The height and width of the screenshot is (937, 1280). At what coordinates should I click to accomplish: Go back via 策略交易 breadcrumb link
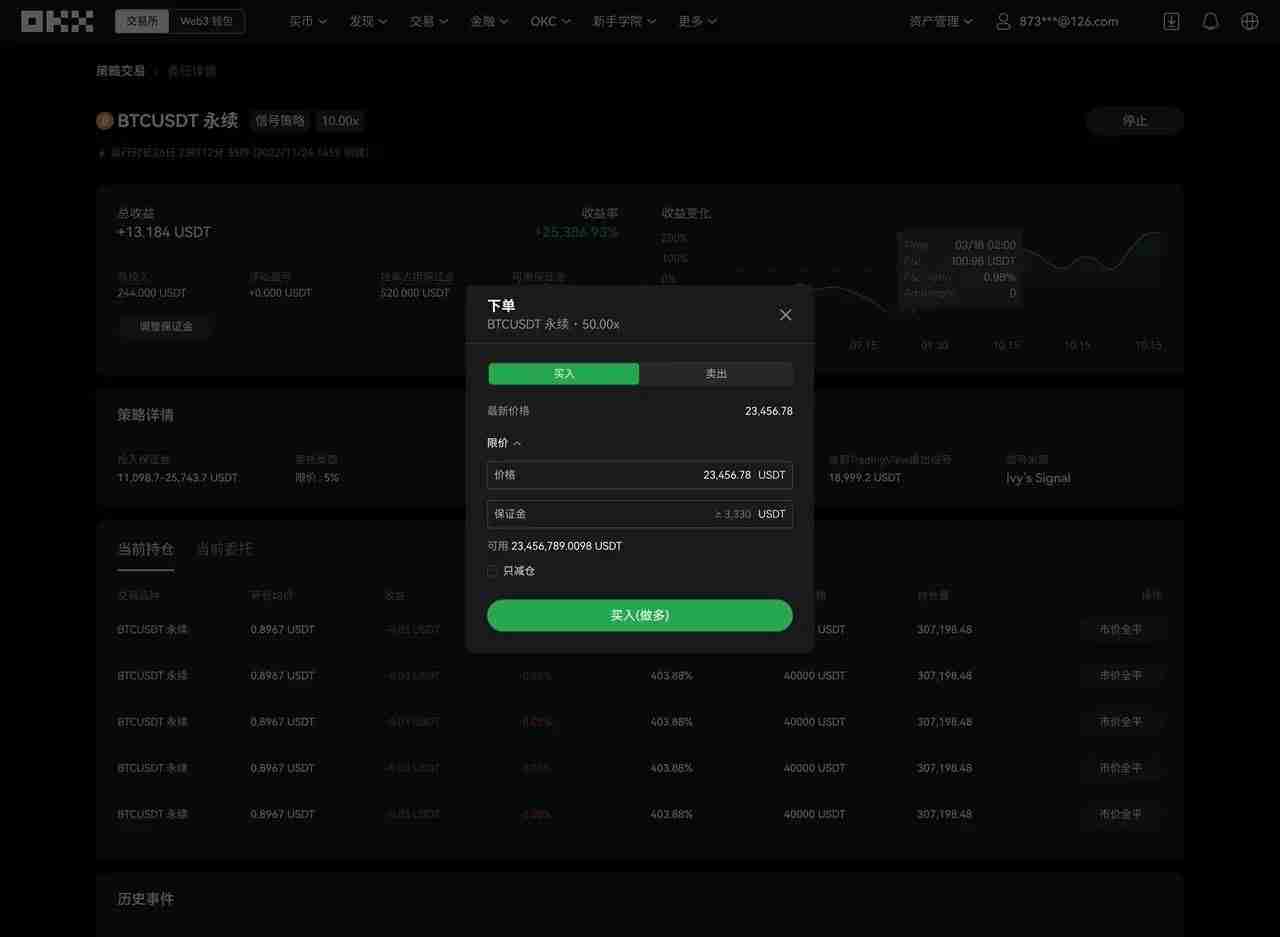(x=120, y=70)
